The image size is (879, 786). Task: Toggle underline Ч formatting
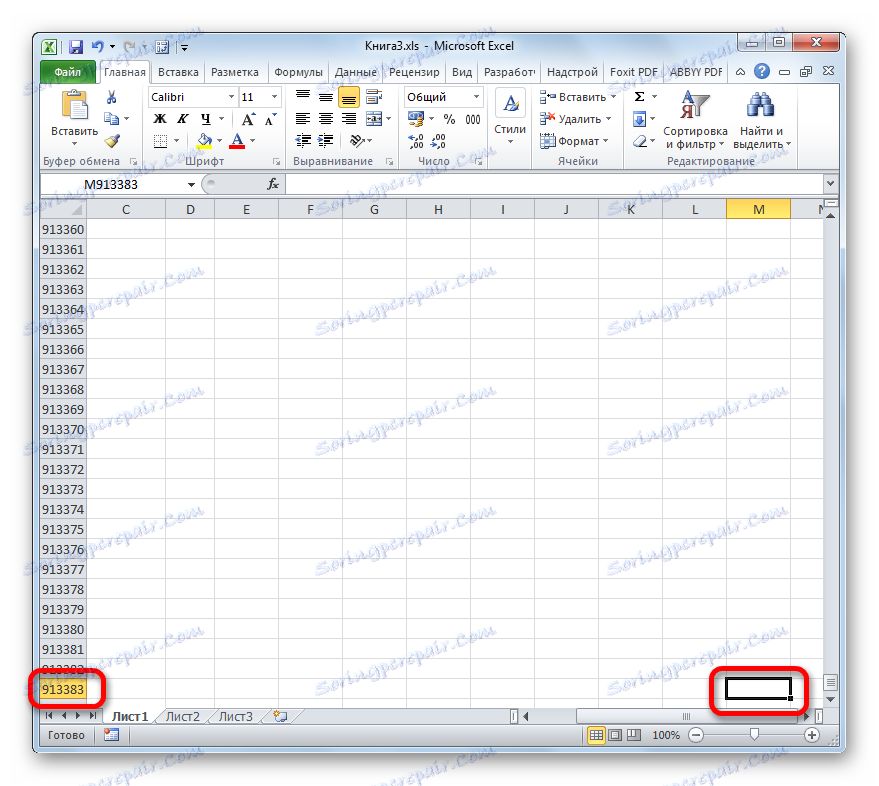point(205,119)
